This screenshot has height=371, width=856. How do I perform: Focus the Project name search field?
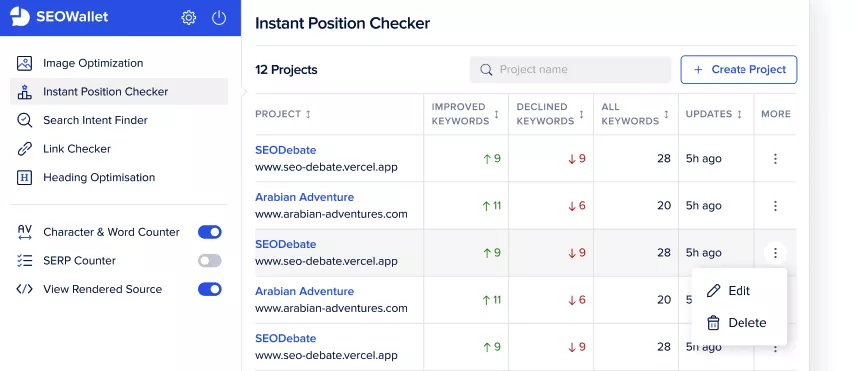point(570,70)
